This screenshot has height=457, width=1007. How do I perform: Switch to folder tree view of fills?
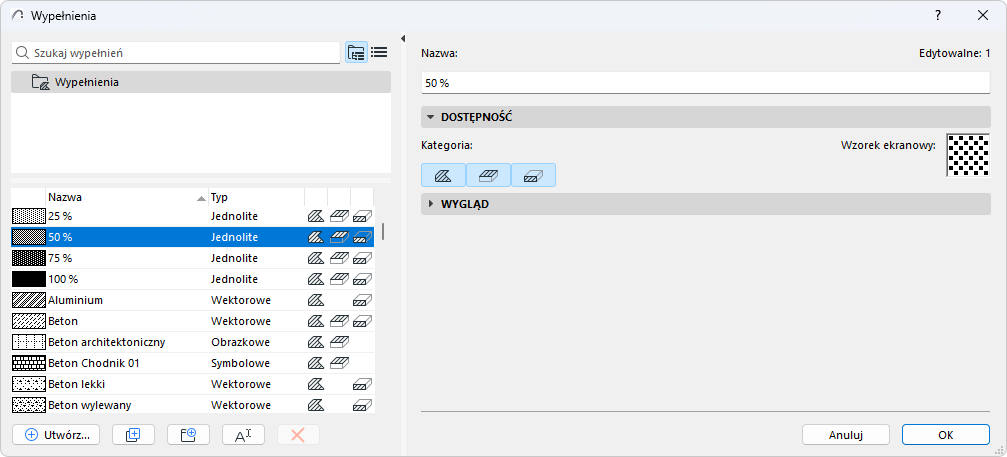coord(356,53)
